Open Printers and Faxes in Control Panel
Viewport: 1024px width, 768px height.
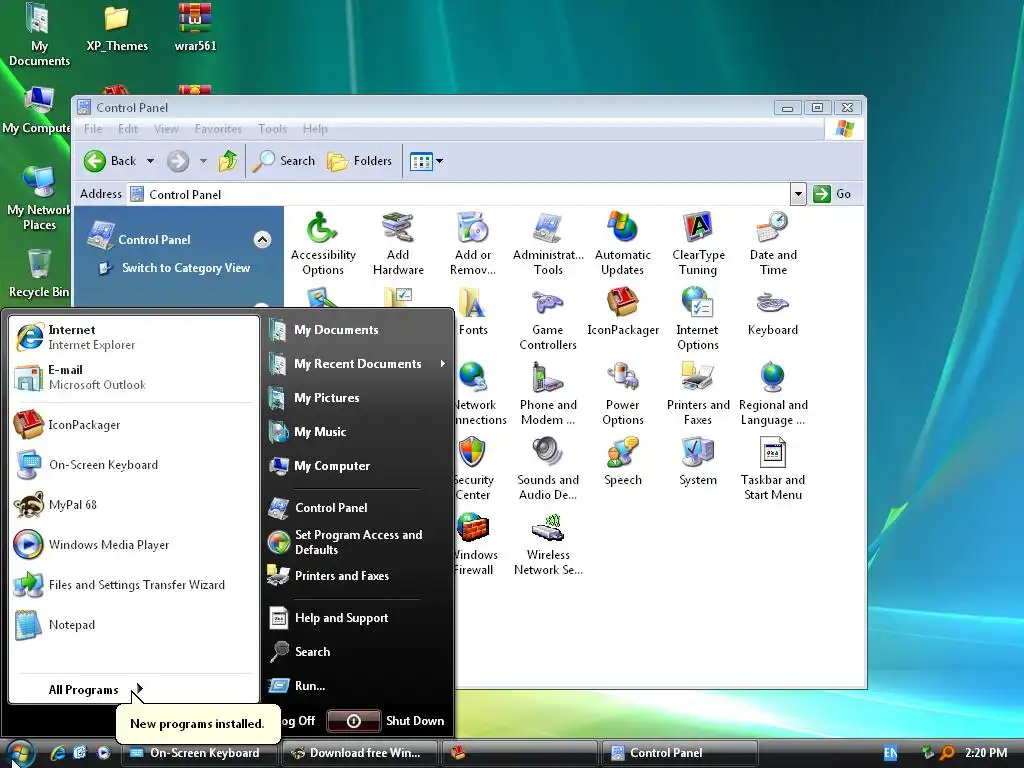pyautogui.click(x=697, y=394)
